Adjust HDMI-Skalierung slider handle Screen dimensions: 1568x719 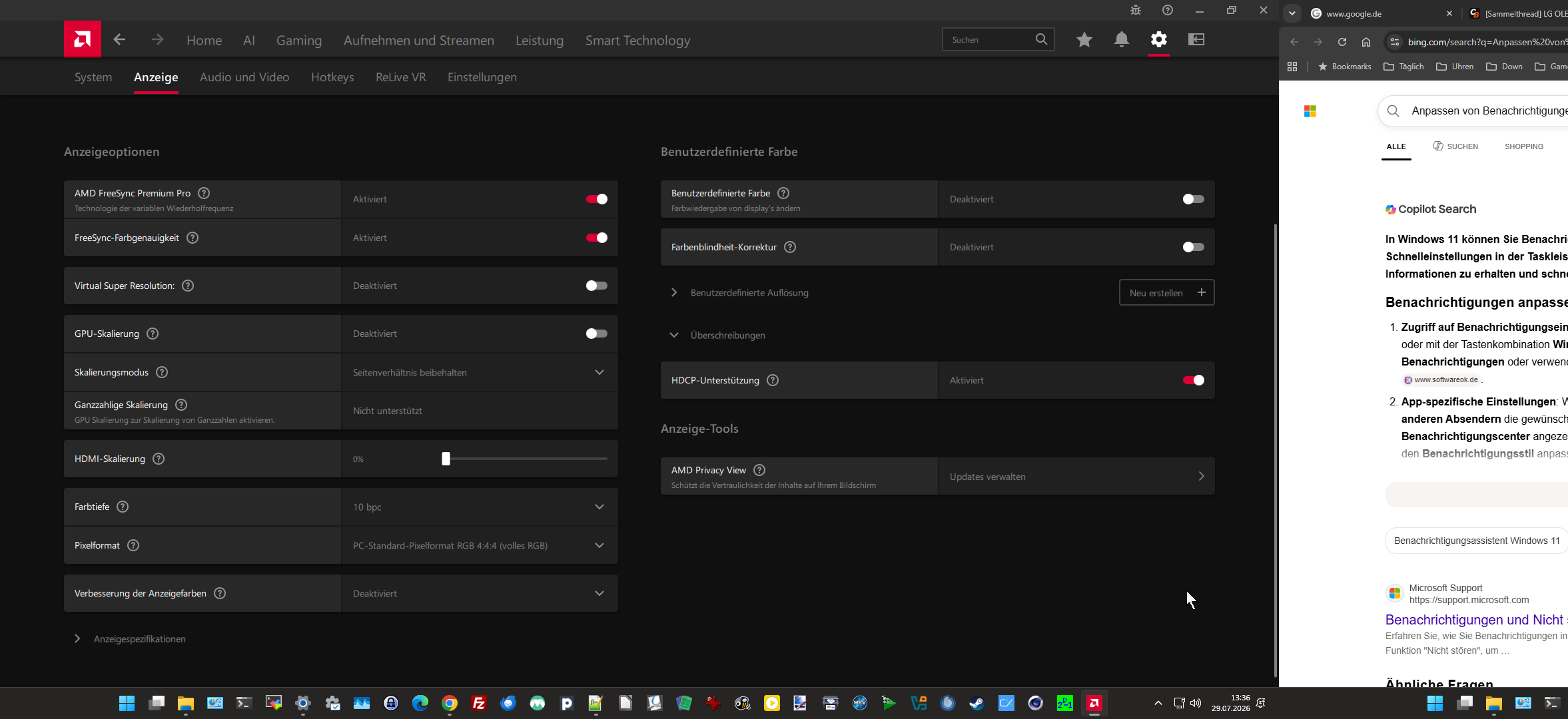pos(446,459)
